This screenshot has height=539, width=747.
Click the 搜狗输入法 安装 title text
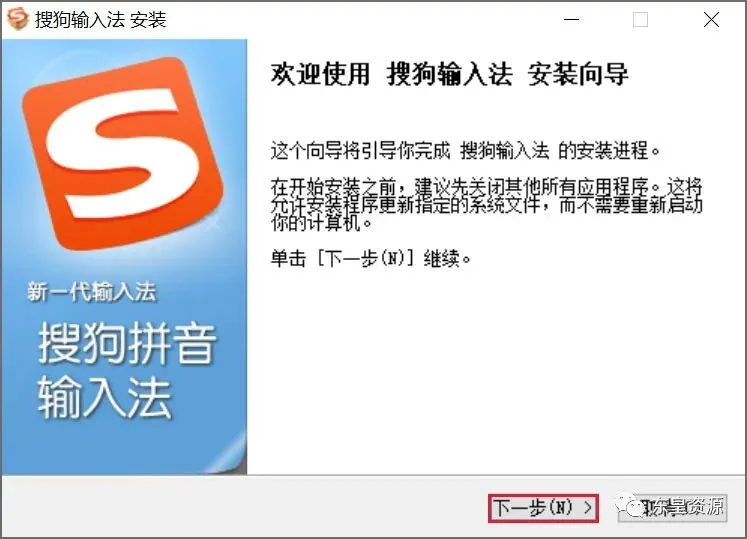101,20
